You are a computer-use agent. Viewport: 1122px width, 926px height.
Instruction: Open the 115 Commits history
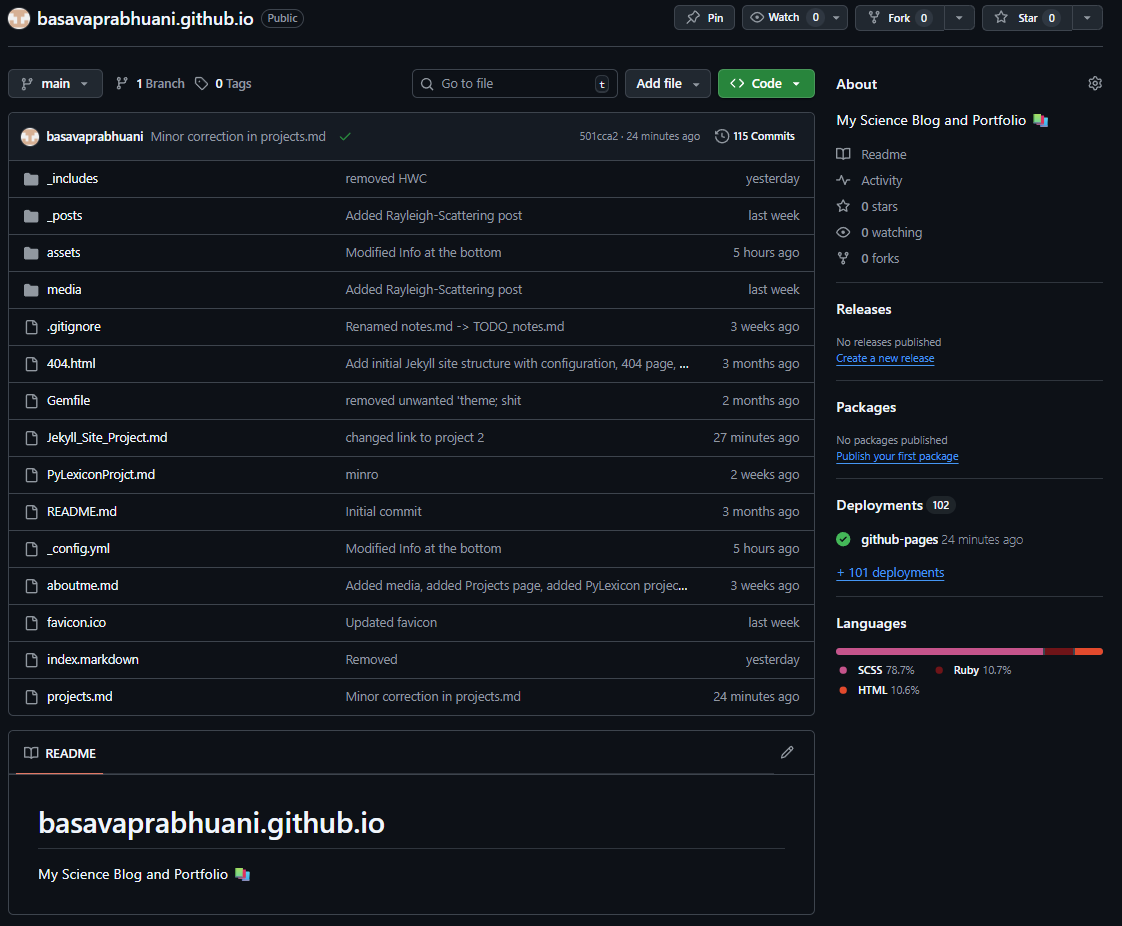coord(755,136)
